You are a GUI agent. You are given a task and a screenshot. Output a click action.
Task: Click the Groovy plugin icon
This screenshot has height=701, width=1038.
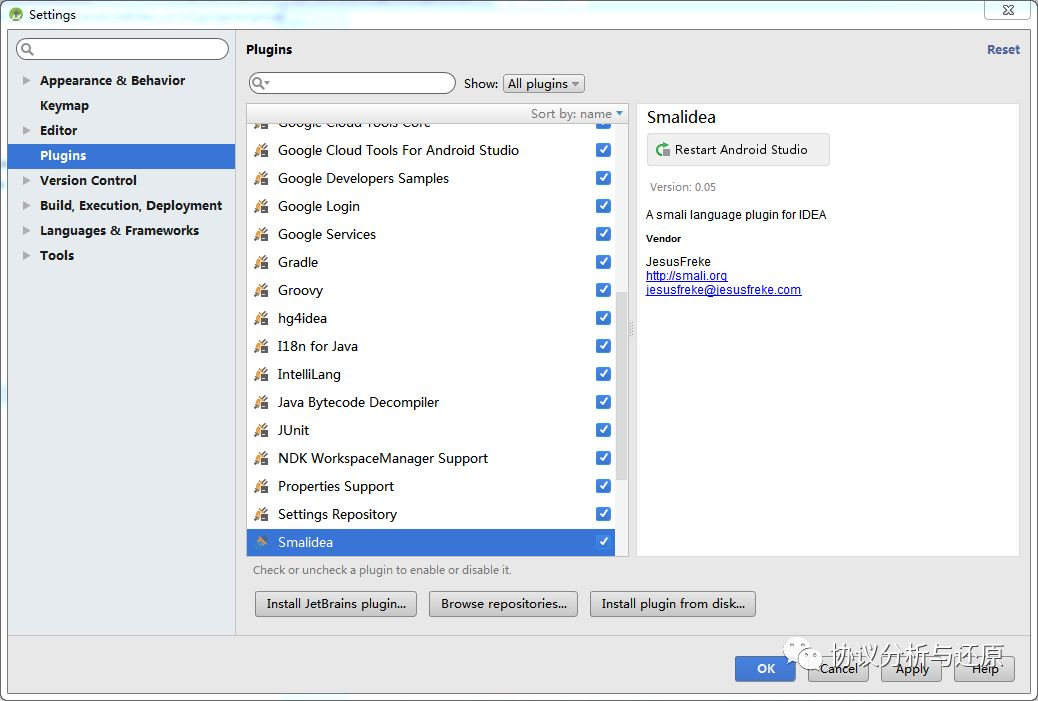(x=261, y=290)
